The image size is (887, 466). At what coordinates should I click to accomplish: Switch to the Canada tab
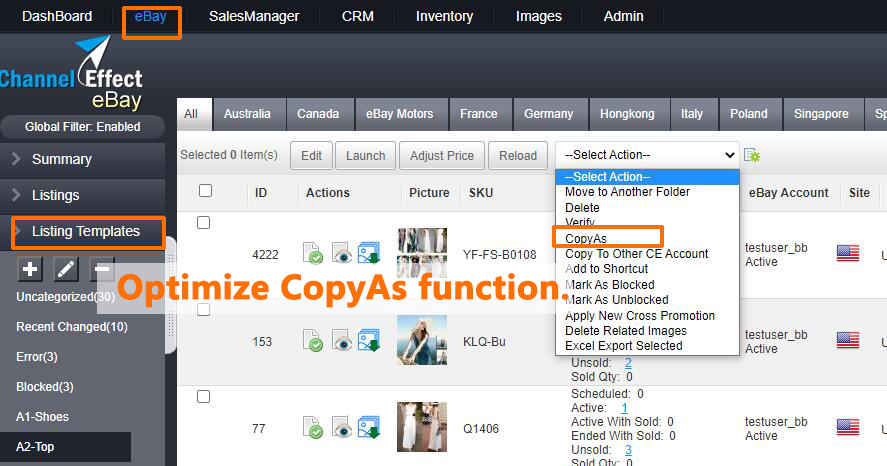coord(320,114)
